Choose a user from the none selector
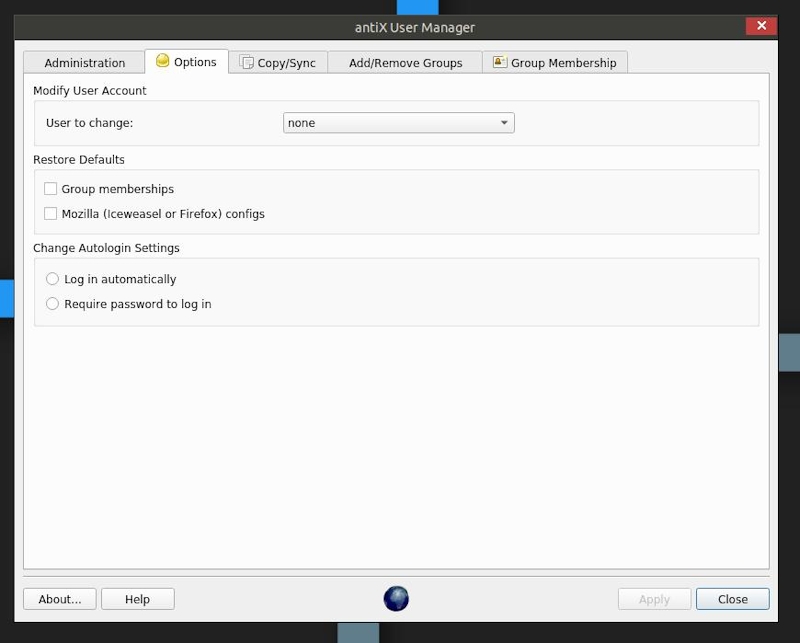The height and width of the screenshot is (643, 800). pos(398,122)
